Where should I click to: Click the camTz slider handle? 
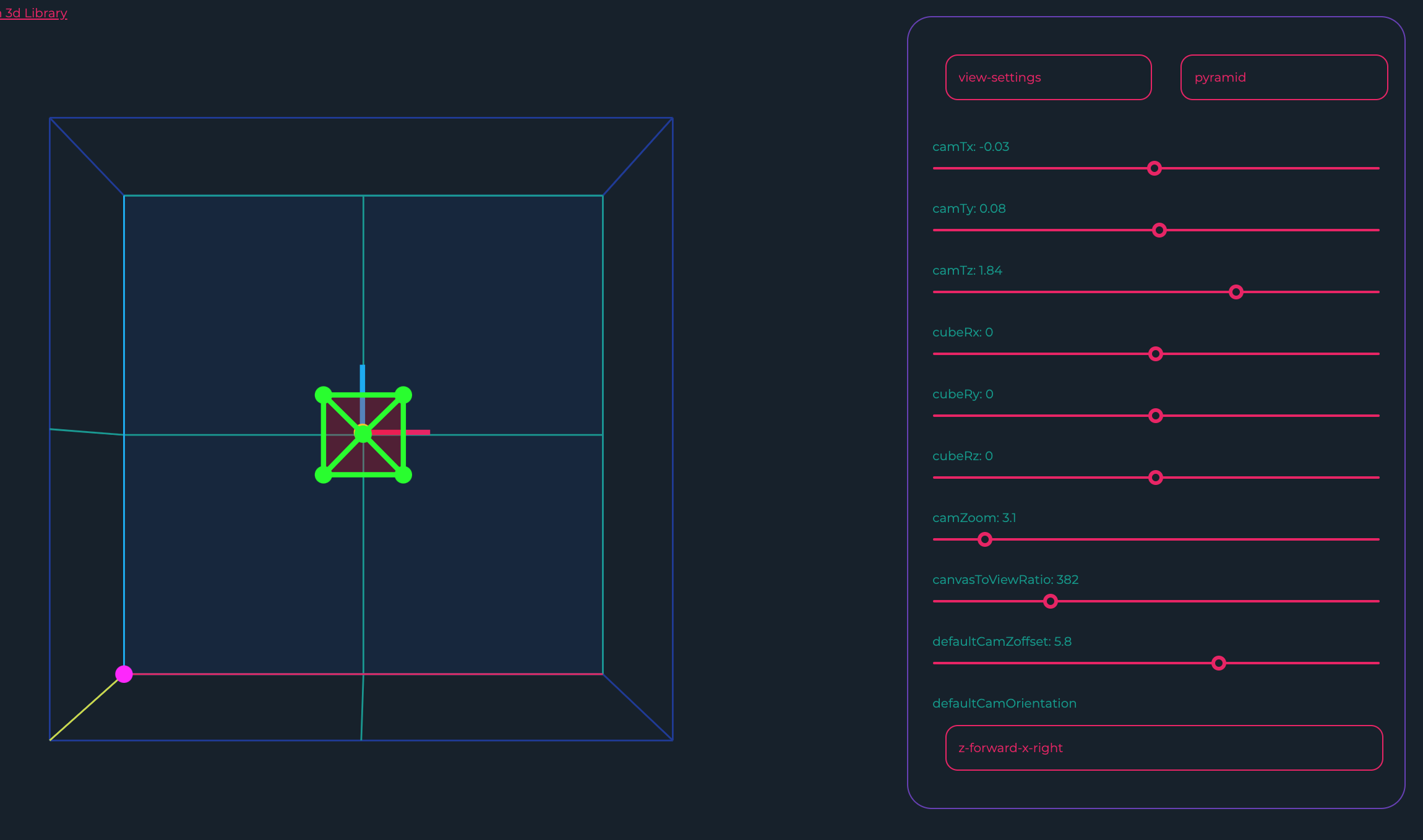(1236, 292)
